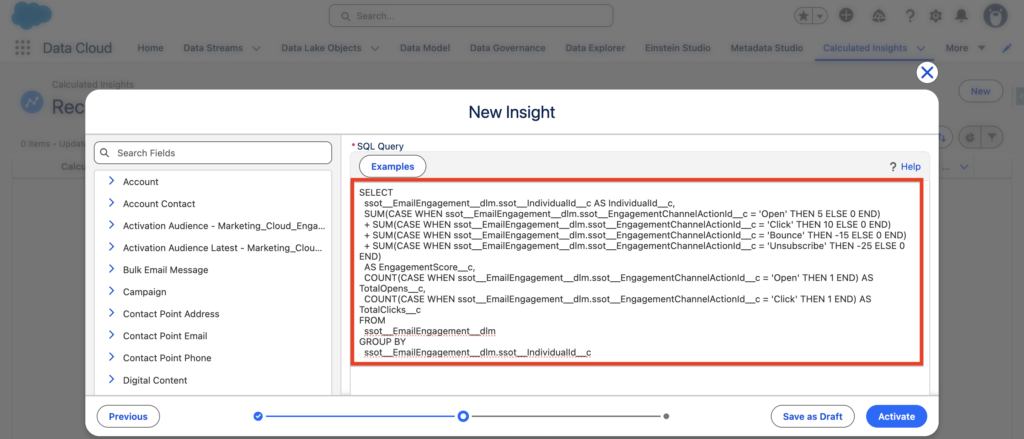The height and width of the screenshot is (439, 1024).
Task: Close the New Insight dialog
Action: tap(927, 72)
